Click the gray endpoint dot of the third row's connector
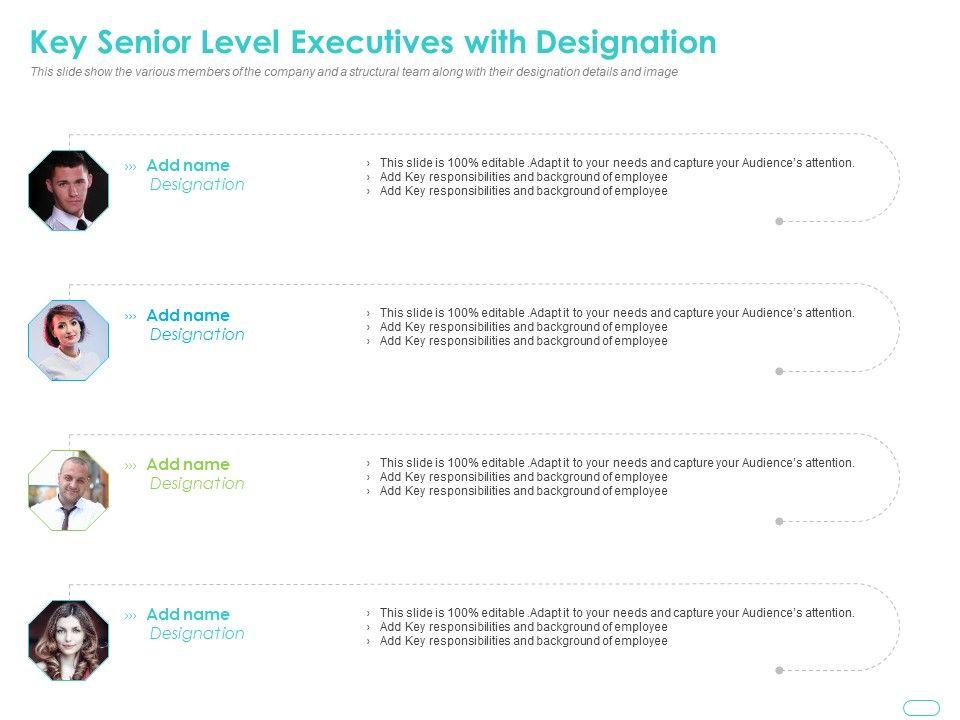The width and height of the screenshot is (960, 720). tap(779, 521)
